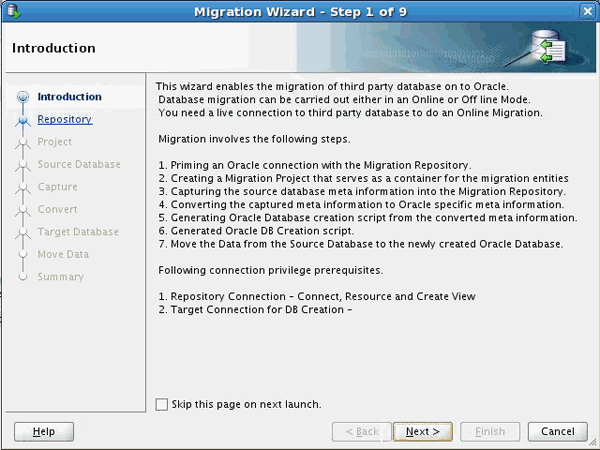600x450 pixels.
Task: Click the Summary step bullet icon
Action: pyautogui.click(x=22, y=277)
